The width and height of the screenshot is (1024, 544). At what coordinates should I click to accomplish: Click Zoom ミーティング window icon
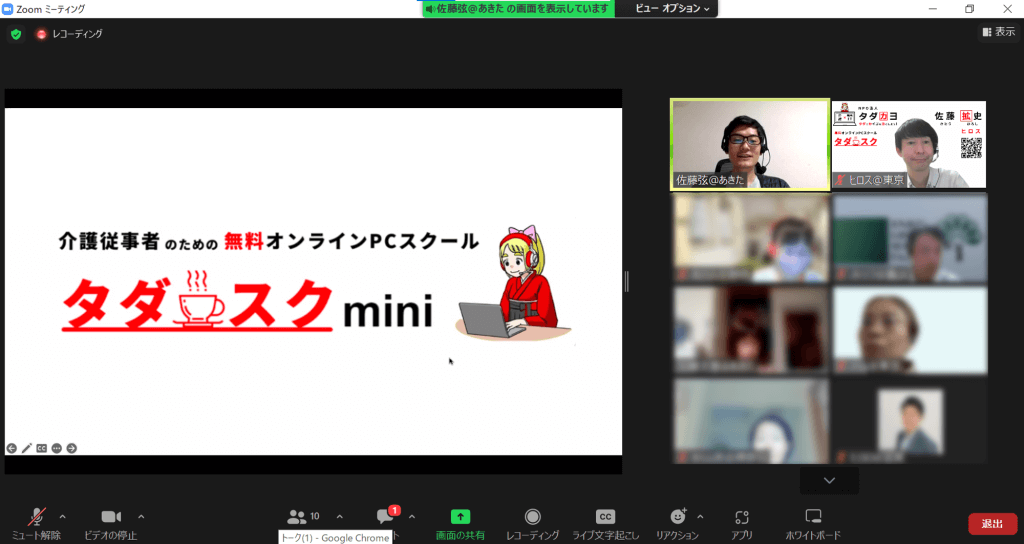tap(7, 8)
